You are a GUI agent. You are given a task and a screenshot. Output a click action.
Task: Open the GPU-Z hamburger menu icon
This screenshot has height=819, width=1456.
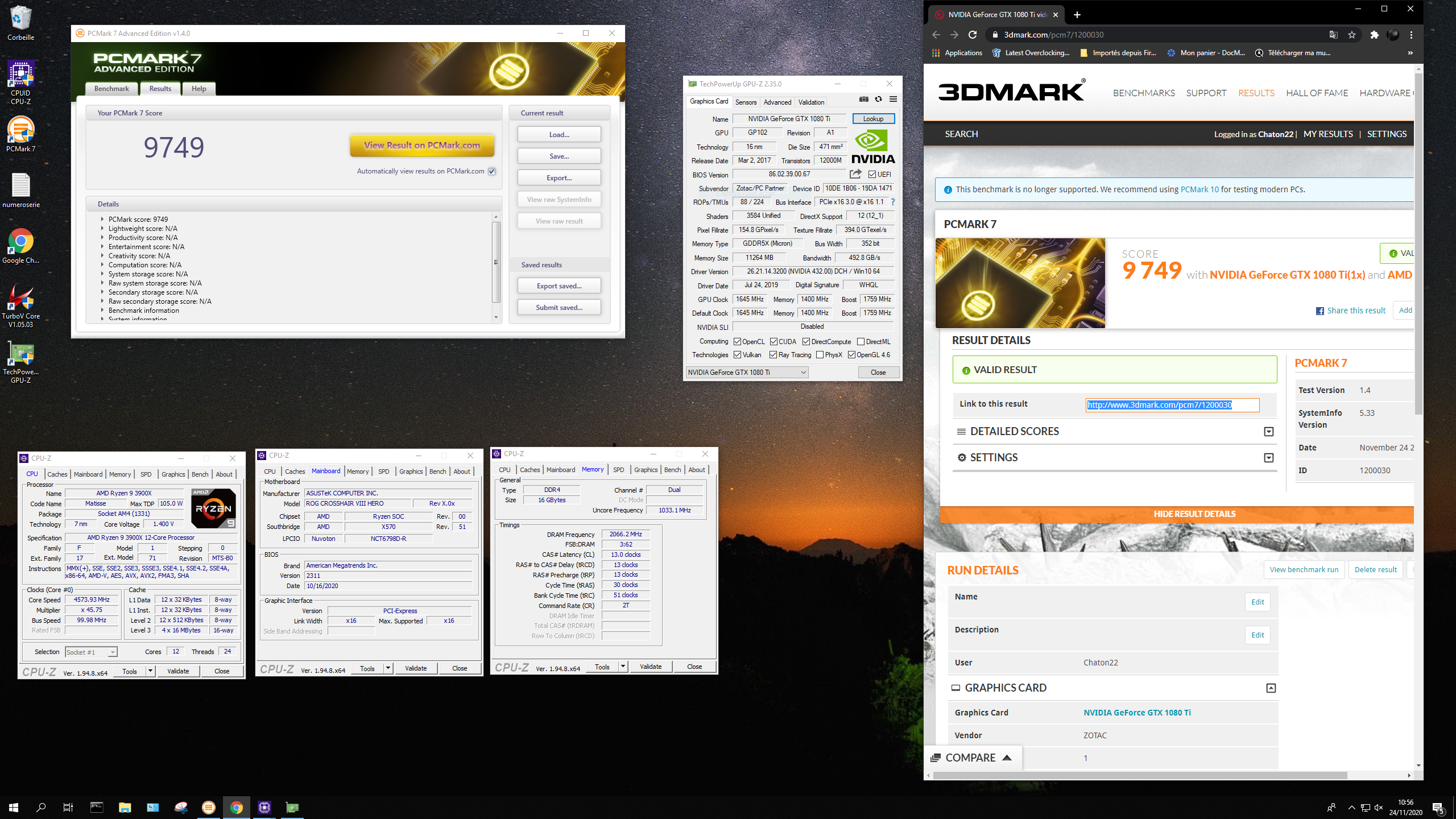pos(893,100)
